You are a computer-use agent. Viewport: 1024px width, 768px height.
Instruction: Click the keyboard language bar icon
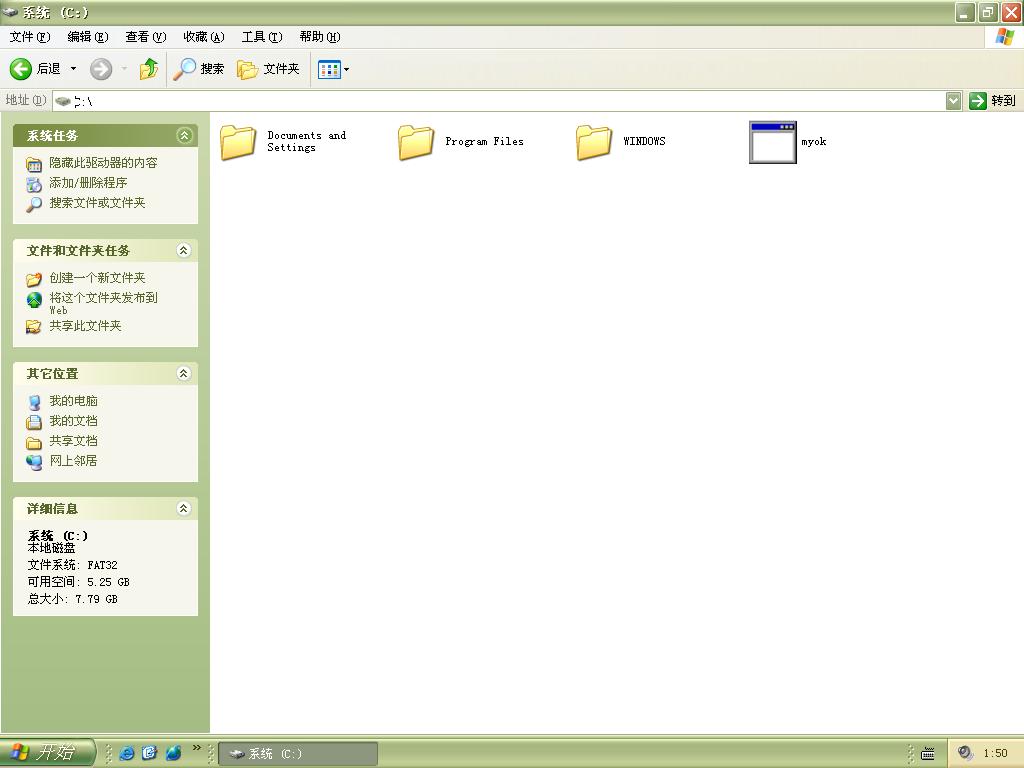[x=927, y=754]
